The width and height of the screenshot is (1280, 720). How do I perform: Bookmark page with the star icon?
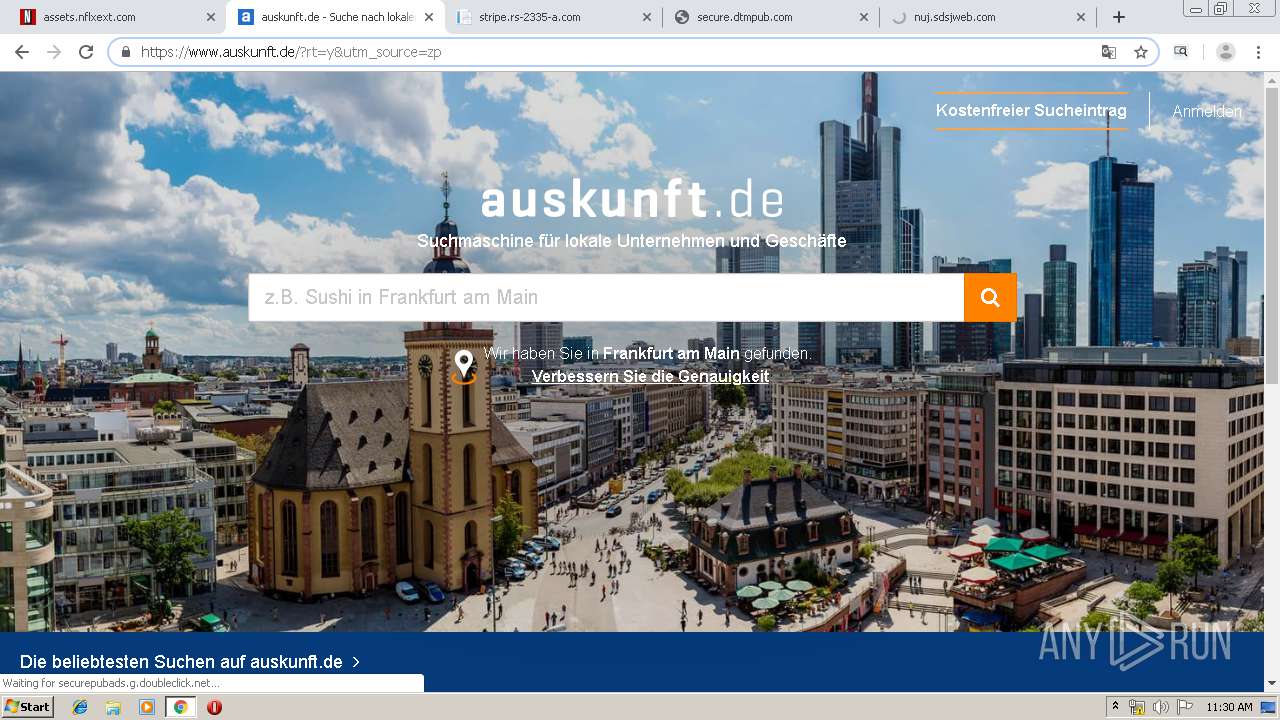coord(1141,52)
